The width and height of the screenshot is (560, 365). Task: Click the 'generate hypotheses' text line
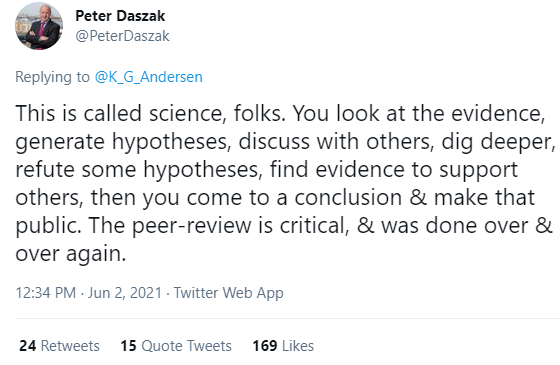click(x=285, y=141)
